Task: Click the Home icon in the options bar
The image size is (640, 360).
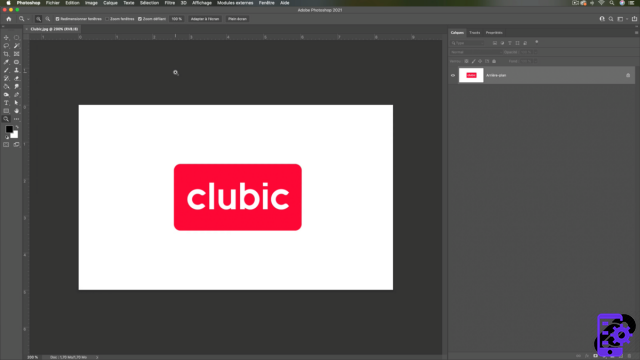Action: tap(9, 19)
